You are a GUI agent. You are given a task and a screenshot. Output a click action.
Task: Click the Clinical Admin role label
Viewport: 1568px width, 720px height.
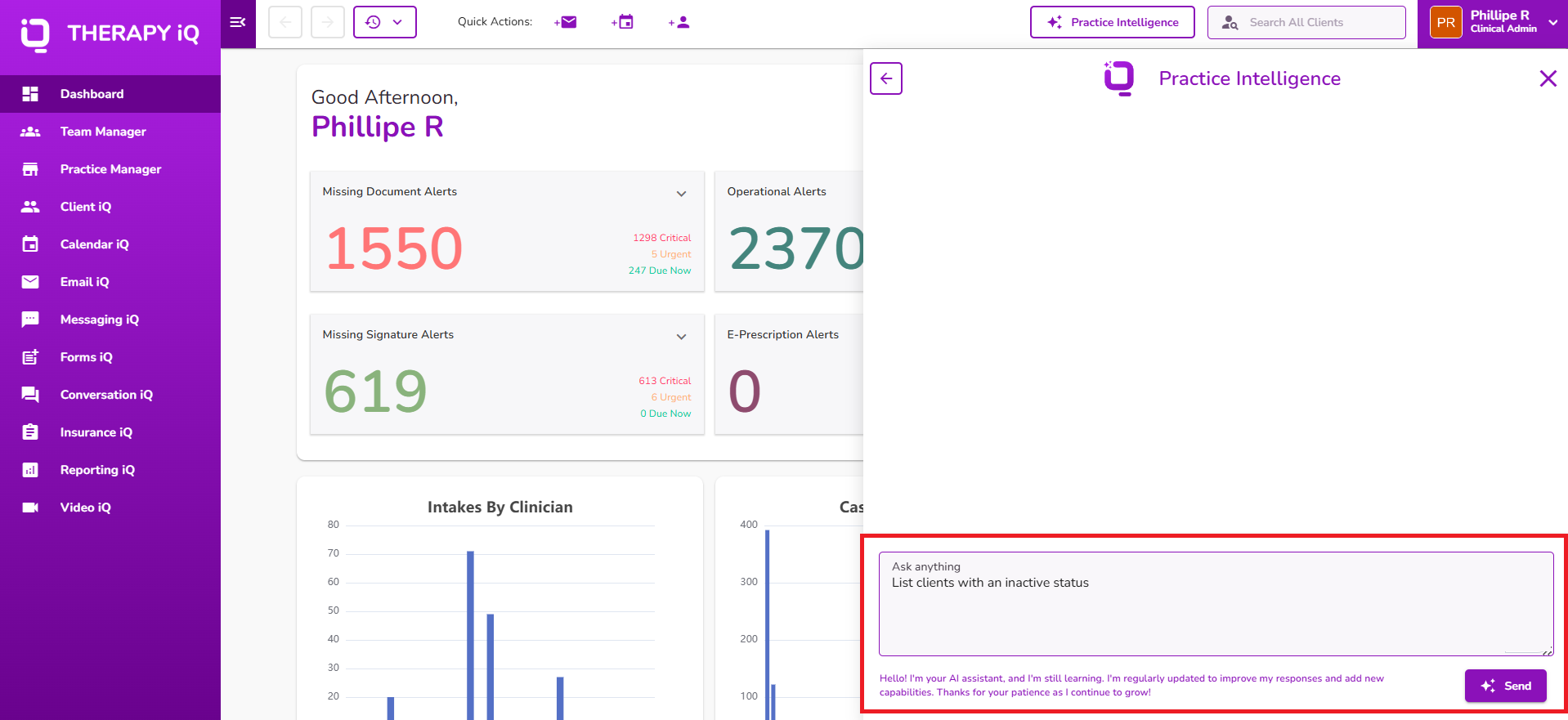1503,29
